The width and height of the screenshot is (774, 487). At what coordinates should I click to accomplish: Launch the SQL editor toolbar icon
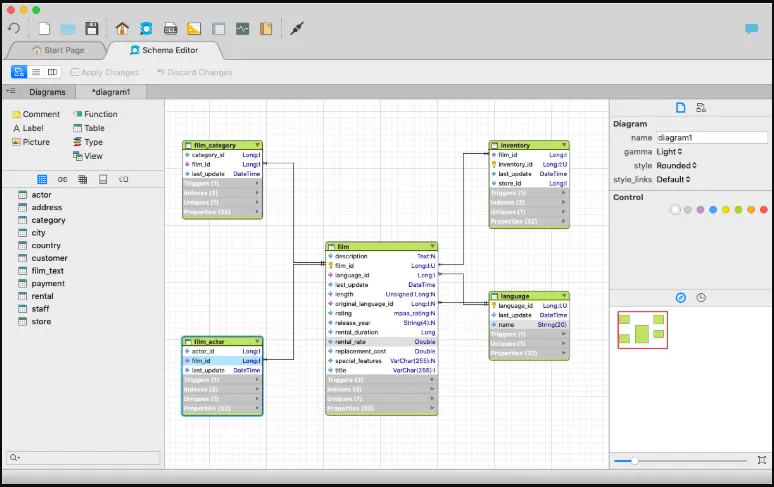point(170,29)
